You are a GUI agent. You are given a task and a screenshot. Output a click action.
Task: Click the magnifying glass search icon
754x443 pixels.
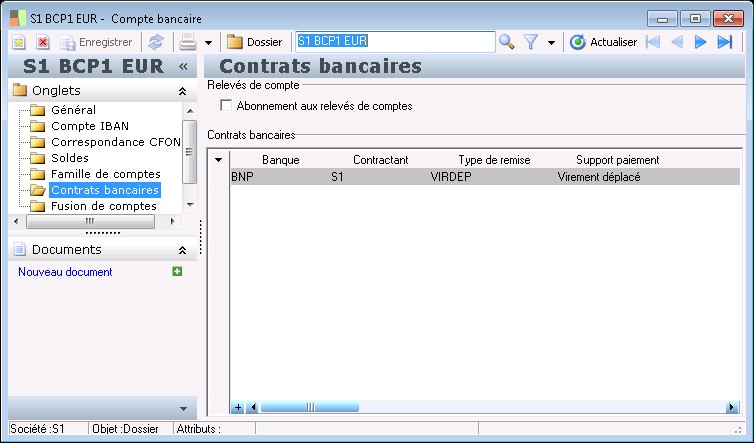pos(506,42)
